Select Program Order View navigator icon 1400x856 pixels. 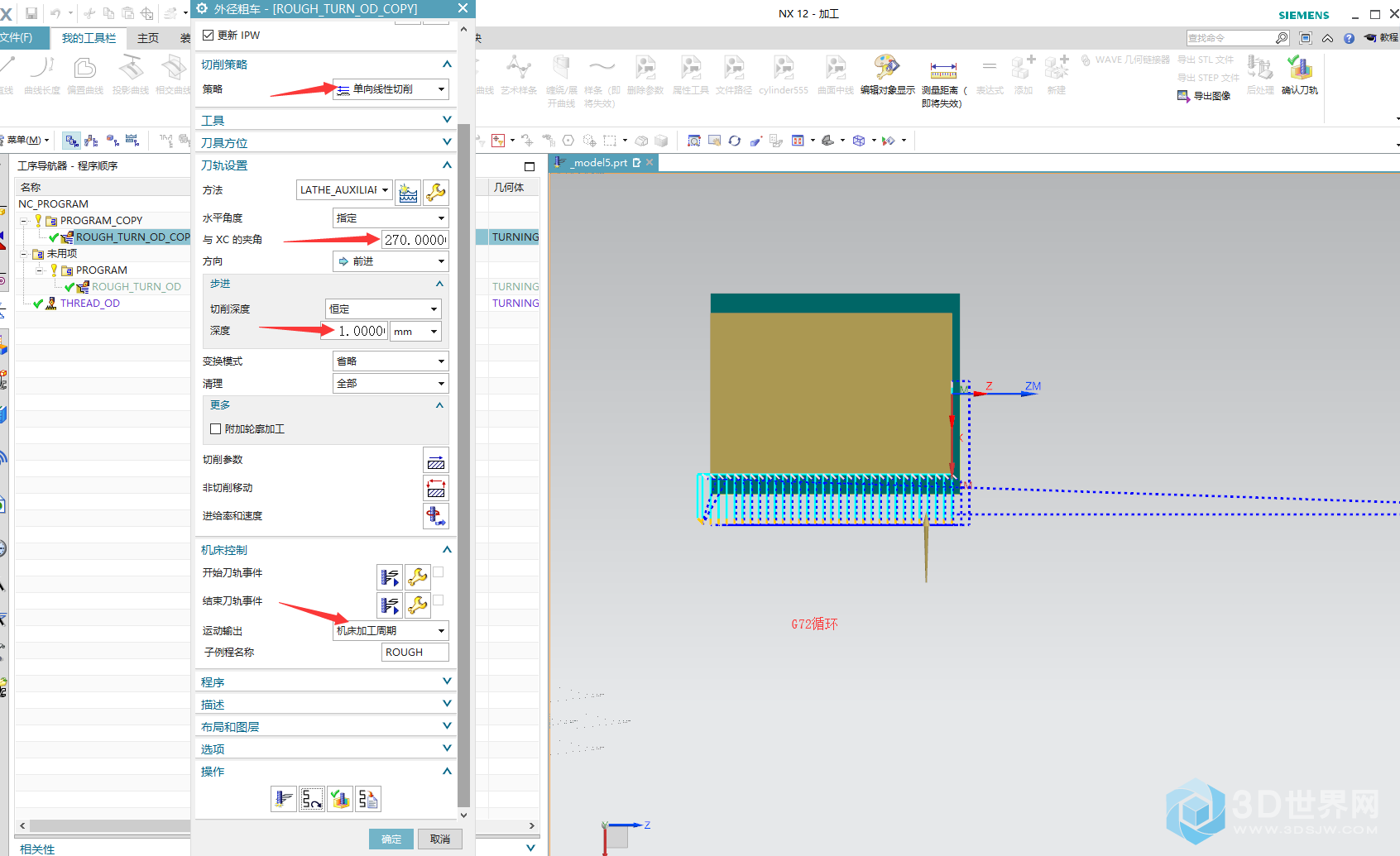[72, 141]
